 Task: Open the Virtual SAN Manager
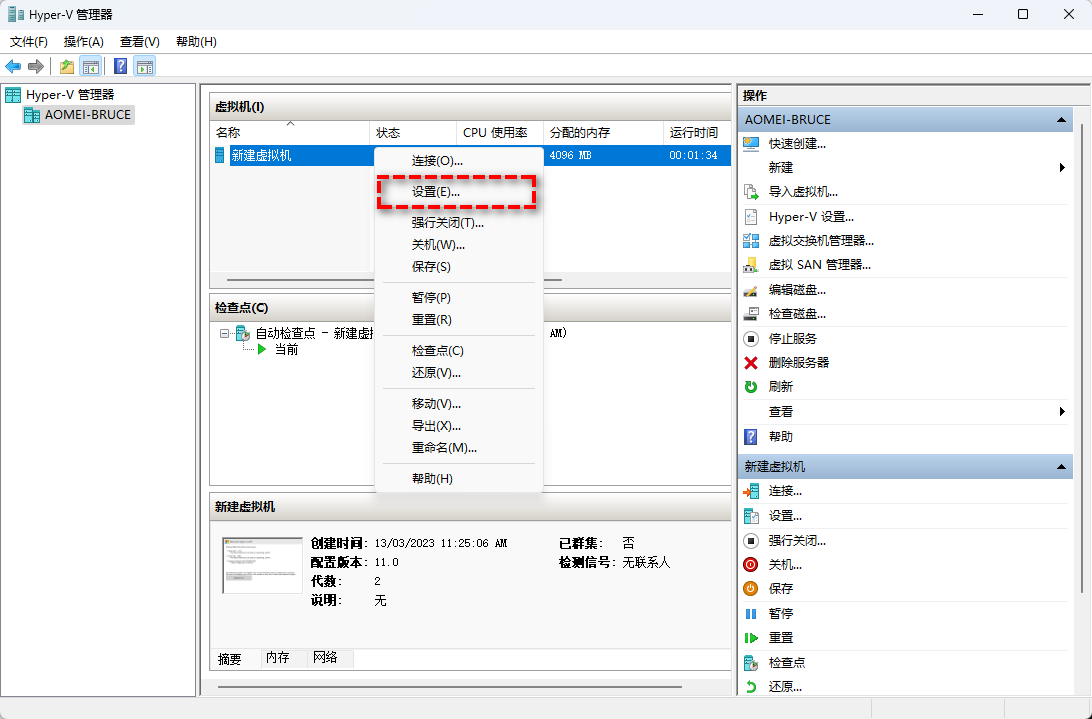pyautogui.click(x=822, y=264)
